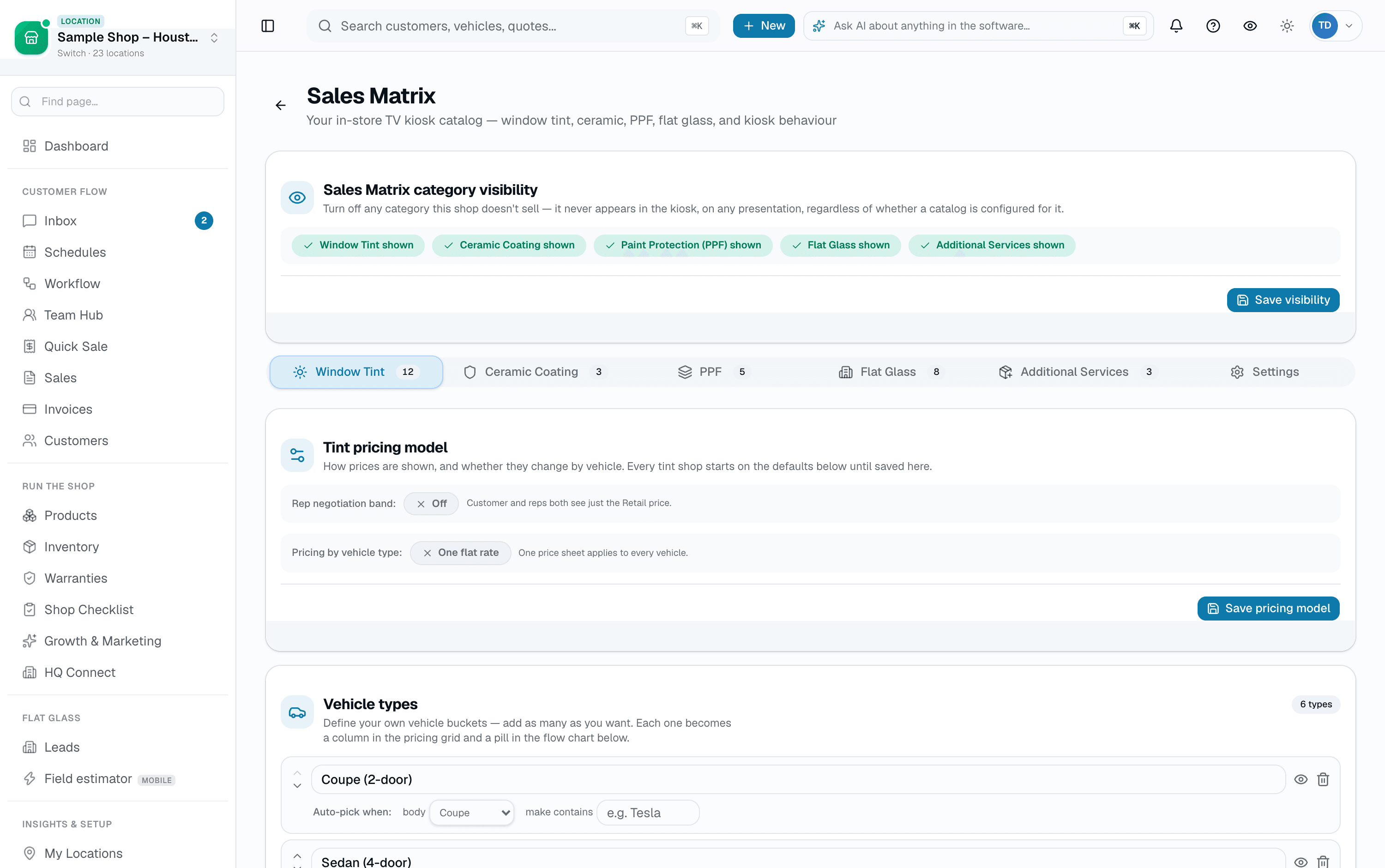
Task: Toggle Rep negotiation band Off pill
Action: pyautogui.click(x=431, y=503)
